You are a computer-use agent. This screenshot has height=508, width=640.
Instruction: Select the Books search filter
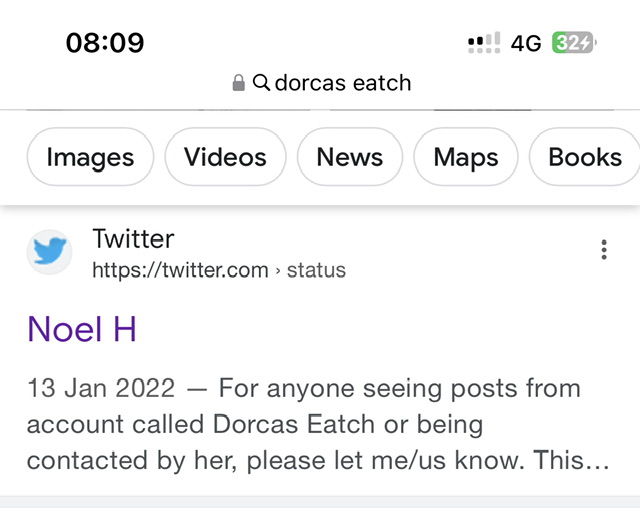[585, 157]
